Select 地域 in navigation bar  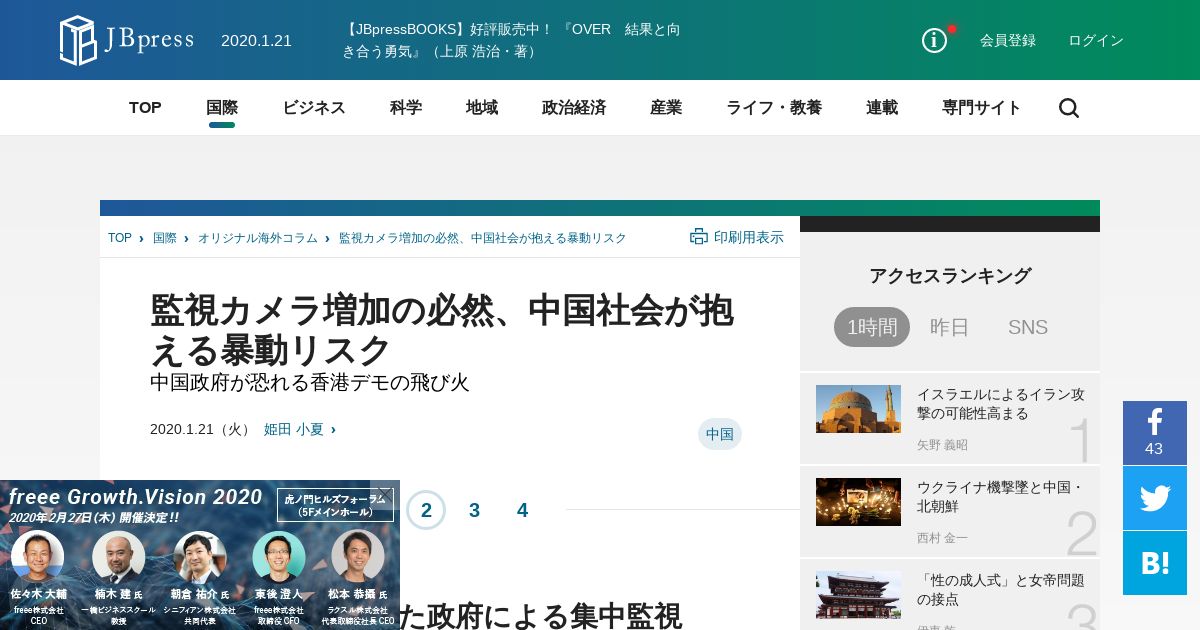tap(482, 108)
